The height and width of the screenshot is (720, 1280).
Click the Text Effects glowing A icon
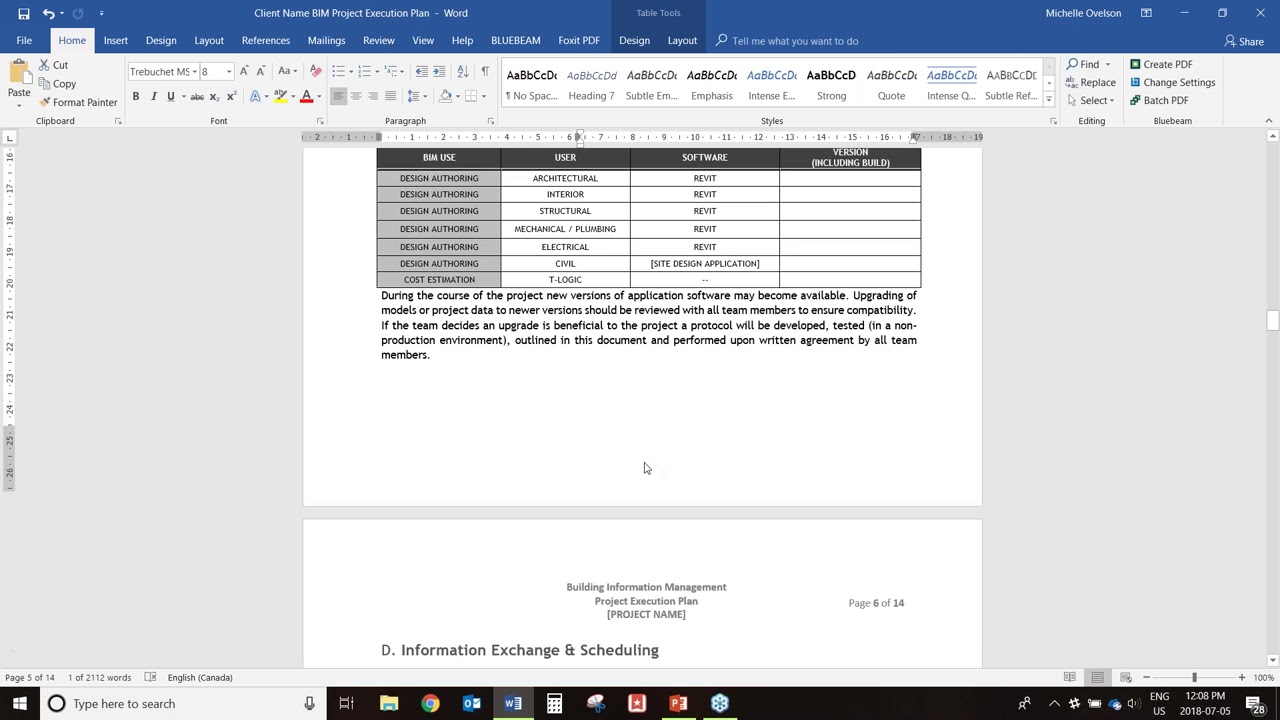click(x=255, y=96)
